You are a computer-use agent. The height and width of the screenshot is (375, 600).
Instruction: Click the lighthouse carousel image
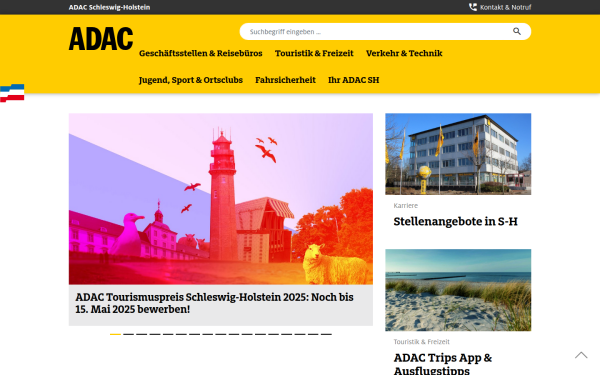click(221, 199)
